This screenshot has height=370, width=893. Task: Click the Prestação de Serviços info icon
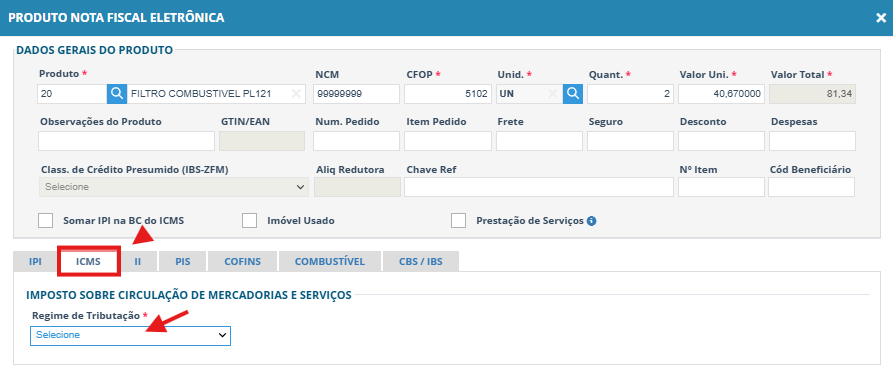click(591, 221)
